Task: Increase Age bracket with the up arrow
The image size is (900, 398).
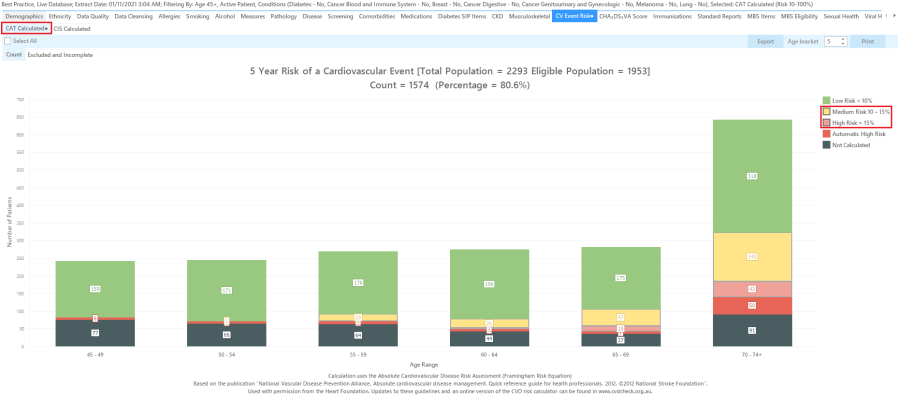Action: 843,39
